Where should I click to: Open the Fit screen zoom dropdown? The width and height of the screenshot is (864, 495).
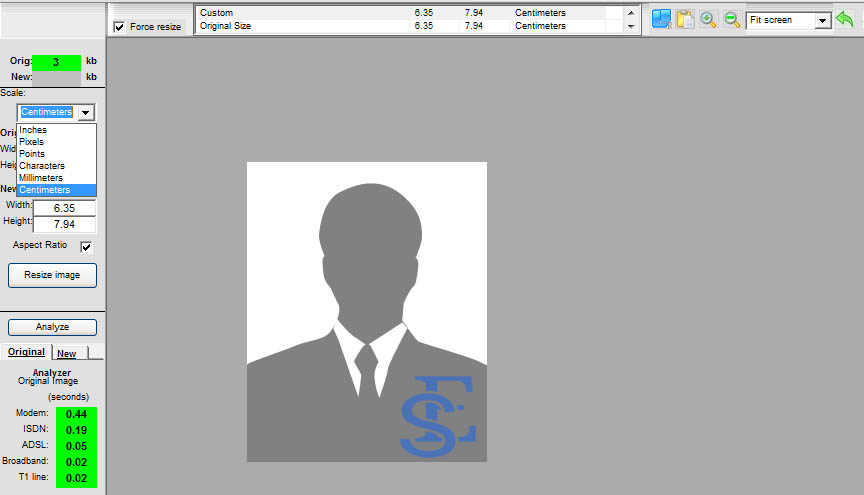(x=822, y=20)
